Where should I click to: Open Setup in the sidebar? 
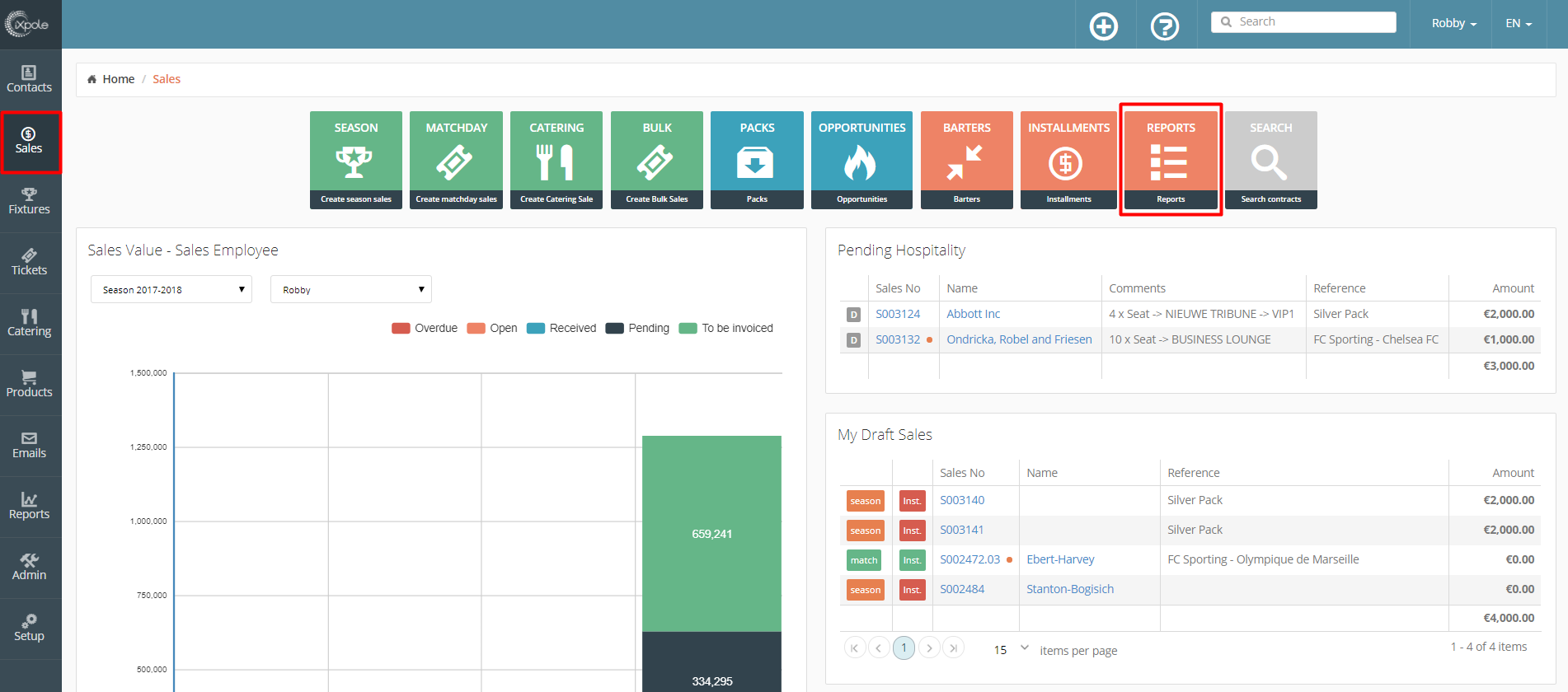30,629
